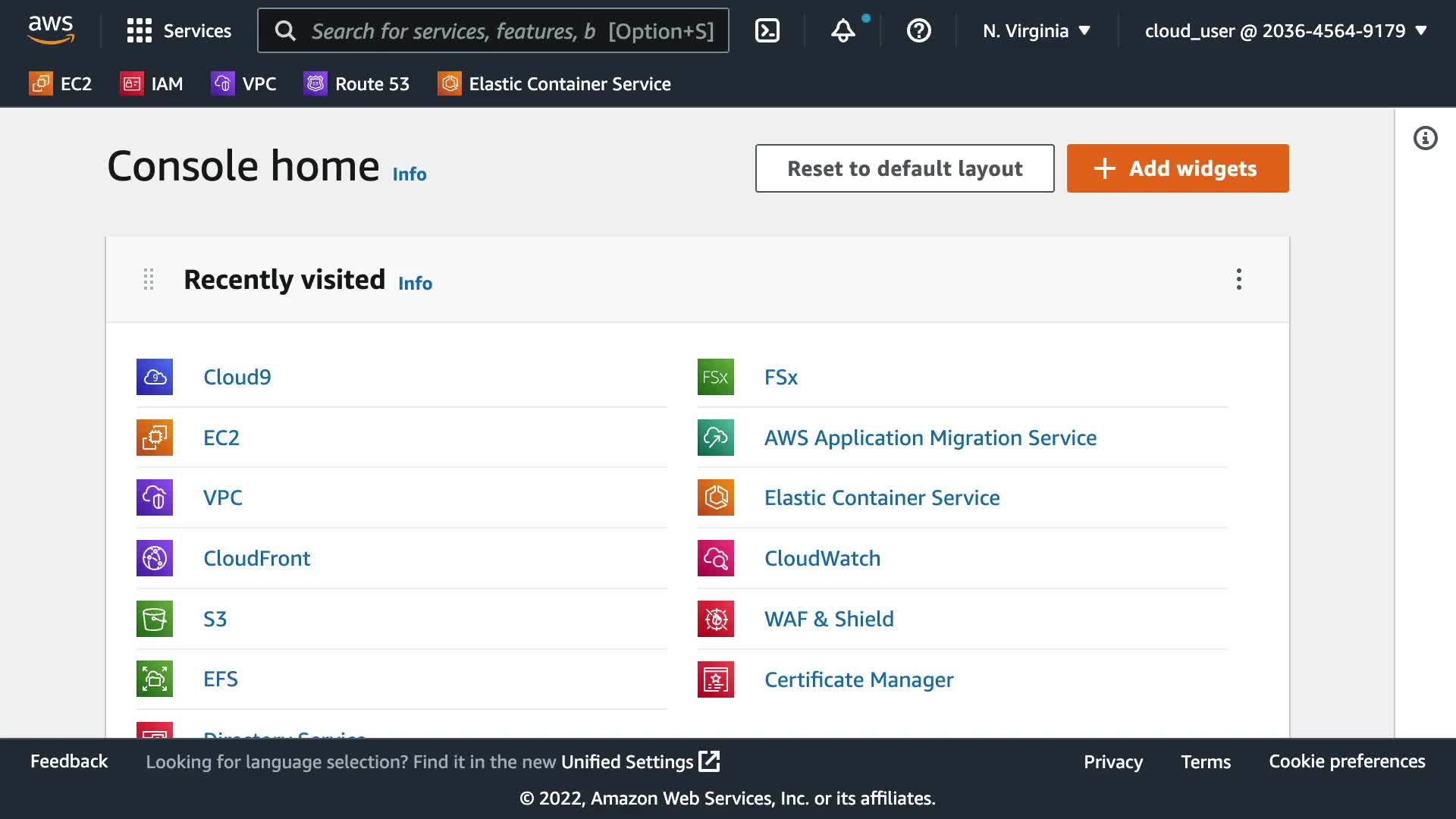Screen dimensions: 1456x819
Task: Expand the cloud_user account dropdown
Action: click(1285, 30)
